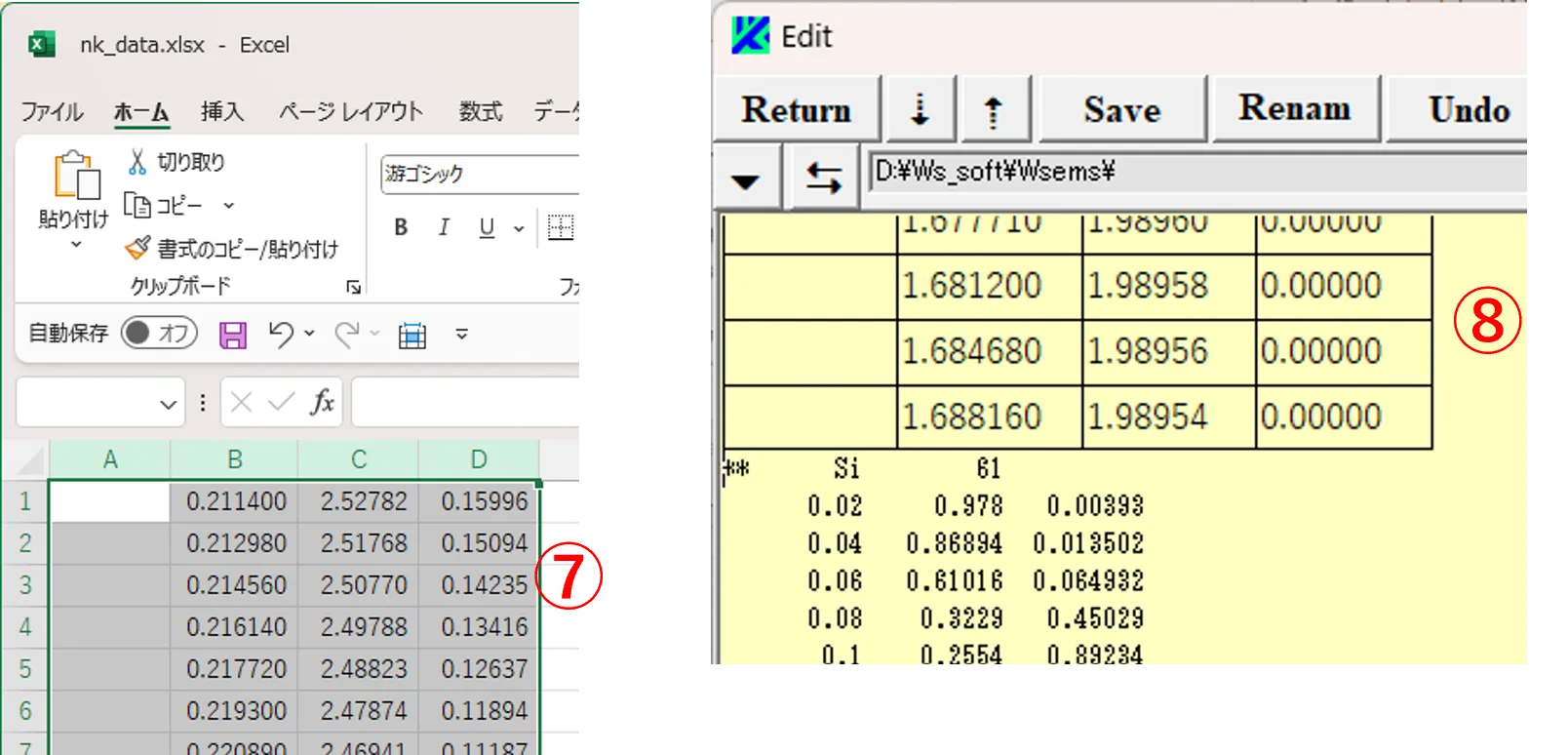Click the formula bar input field
This screenshot has height=755, width=1568.
click(466, 402)
